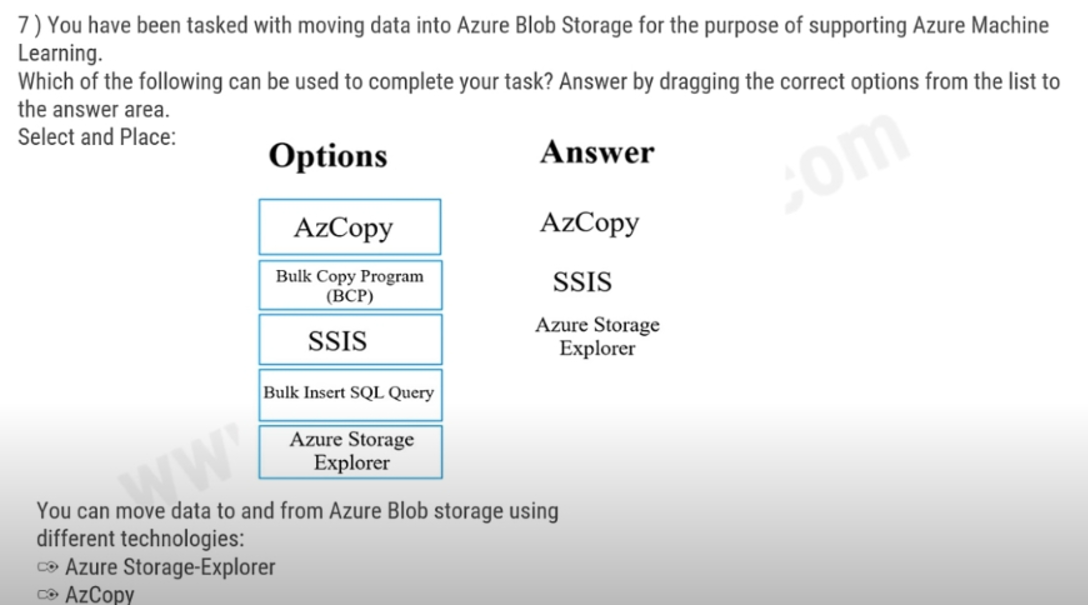Click the Azure Storage-Explorer bullet icon
The width and height of the screenshot is (1088, 605).
pyautogui.click(x=47, y=568)
